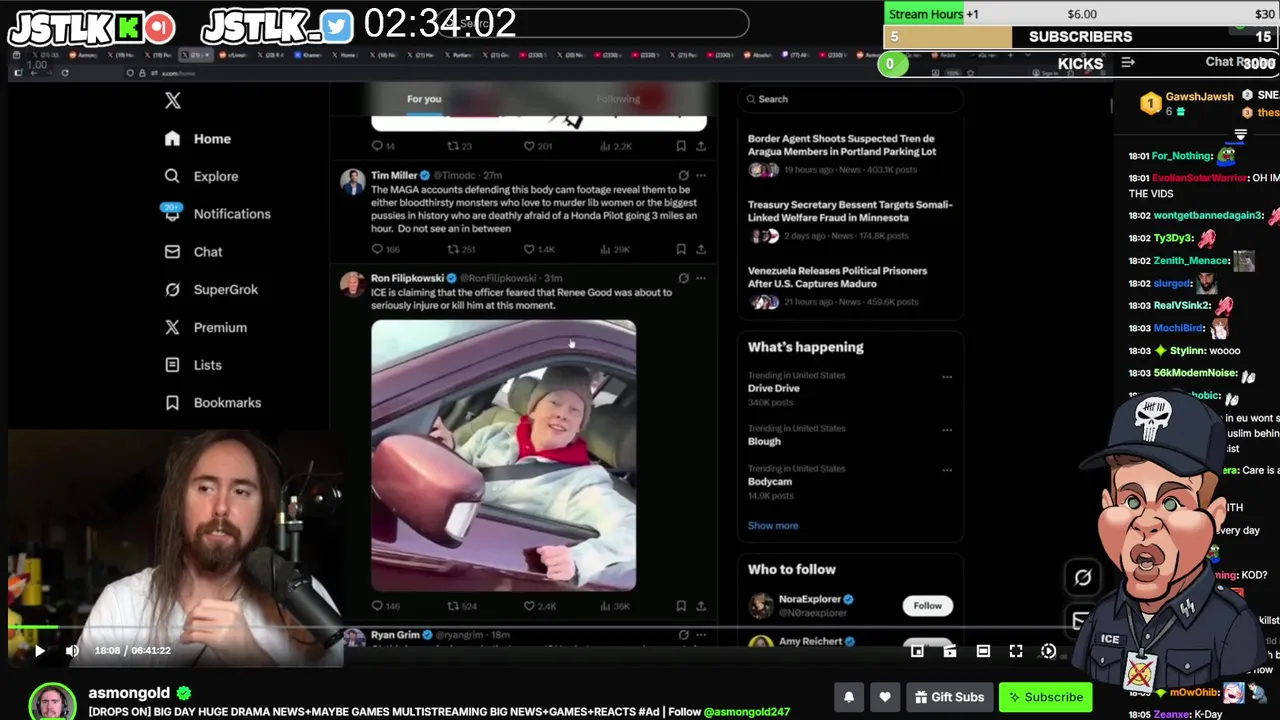Click chat user For_Nothing's name
Image resolution: width=1280 pixels, height=720 pixels.
[1182, 156]
